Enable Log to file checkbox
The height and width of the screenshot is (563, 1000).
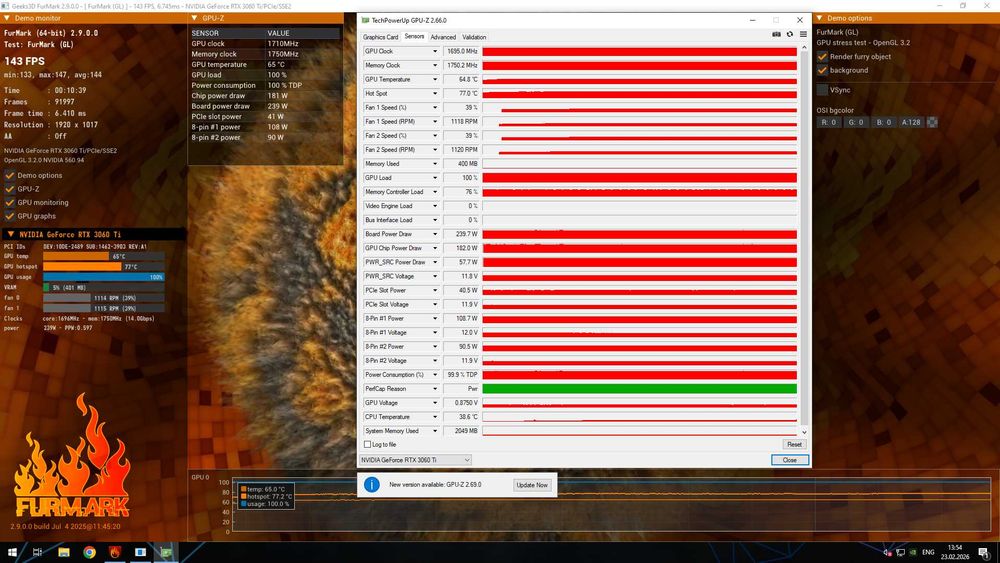point(367,444)
